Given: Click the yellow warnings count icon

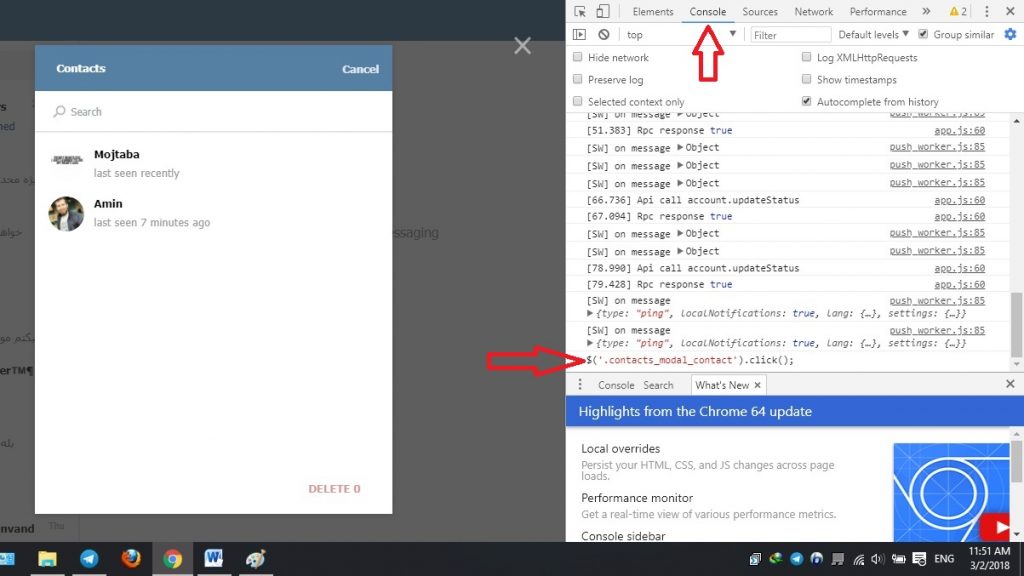Looking at the screenshot, I should [957, 12].
